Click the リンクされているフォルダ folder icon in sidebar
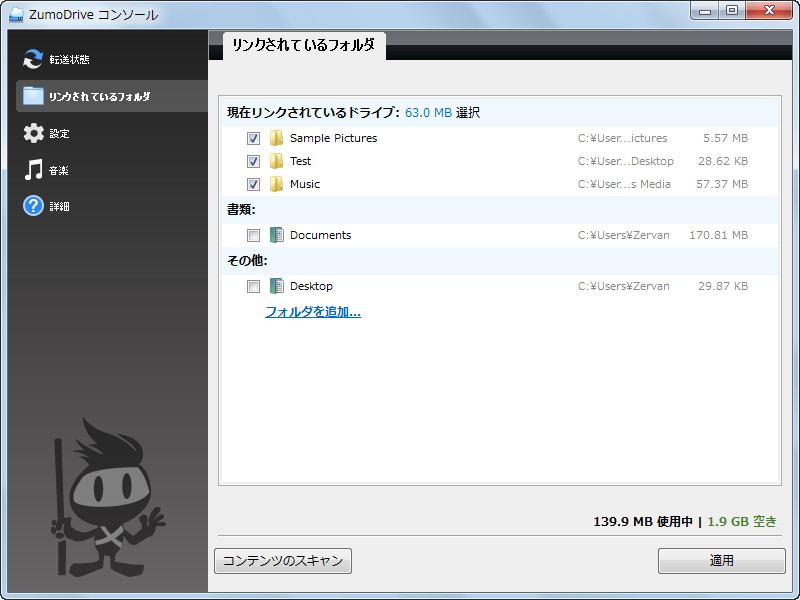Viewport: 800px width, 600px height. pos(33,95)
